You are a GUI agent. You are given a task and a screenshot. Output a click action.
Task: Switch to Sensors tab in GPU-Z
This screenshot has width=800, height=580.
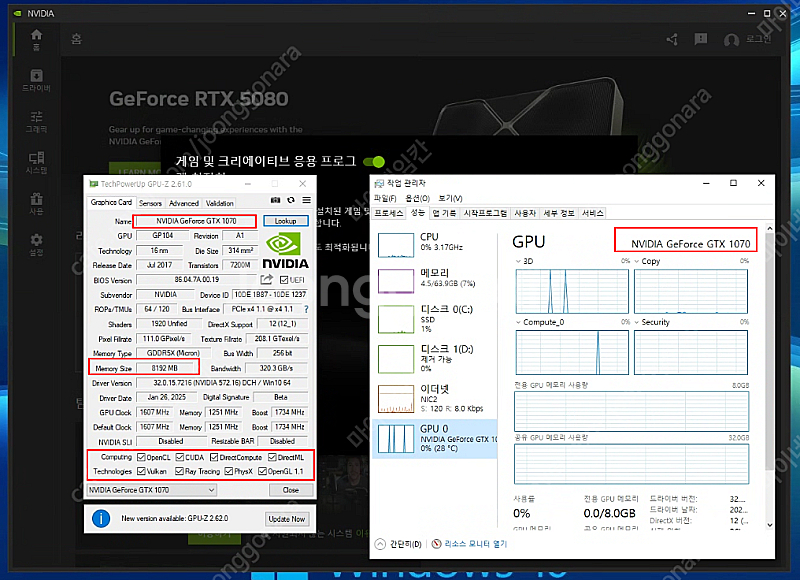click(150, 203)
